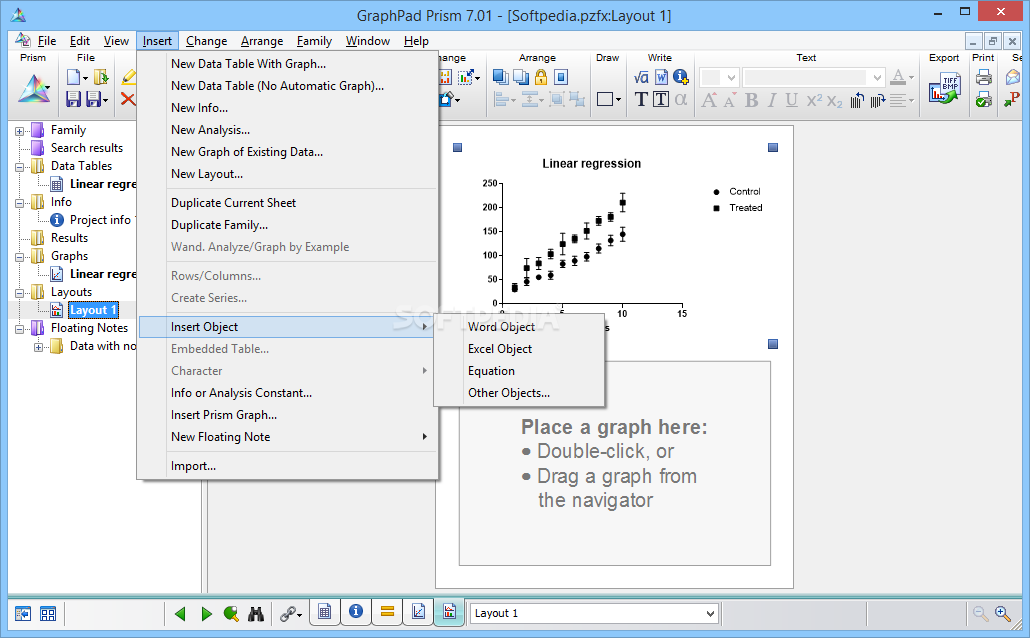Click the print preview check icon
Image resolution: width=1030 pixels, height=638 pixels.
[x=983, y=99]
